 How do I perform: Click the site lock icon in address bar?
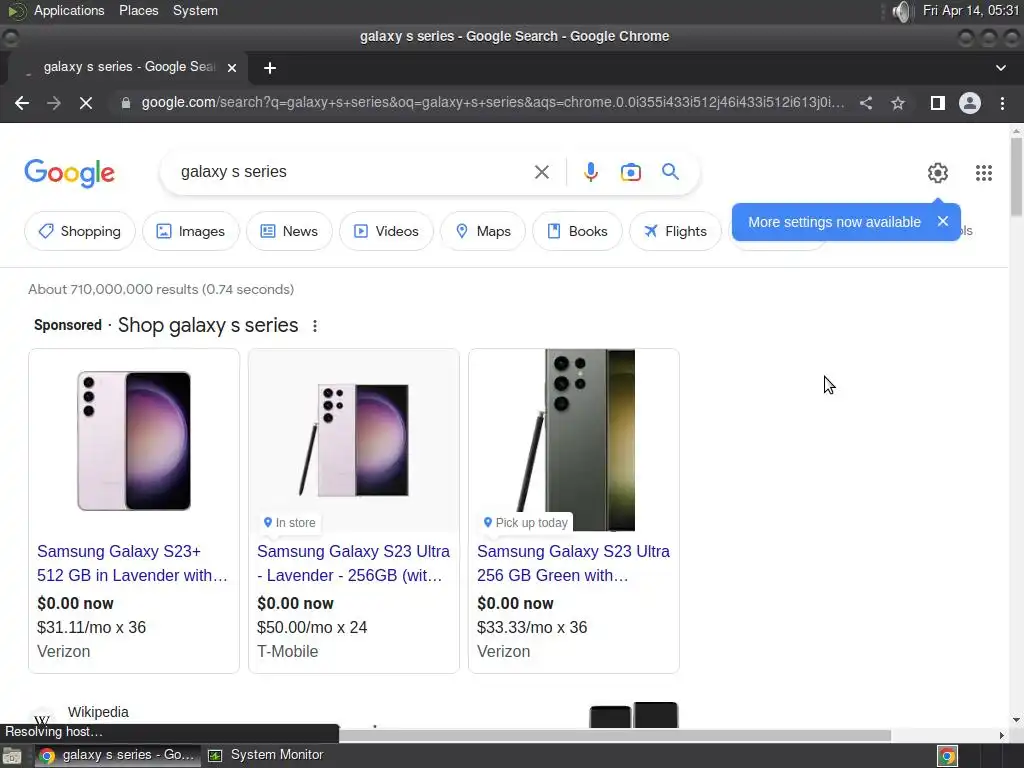(126, 103)
